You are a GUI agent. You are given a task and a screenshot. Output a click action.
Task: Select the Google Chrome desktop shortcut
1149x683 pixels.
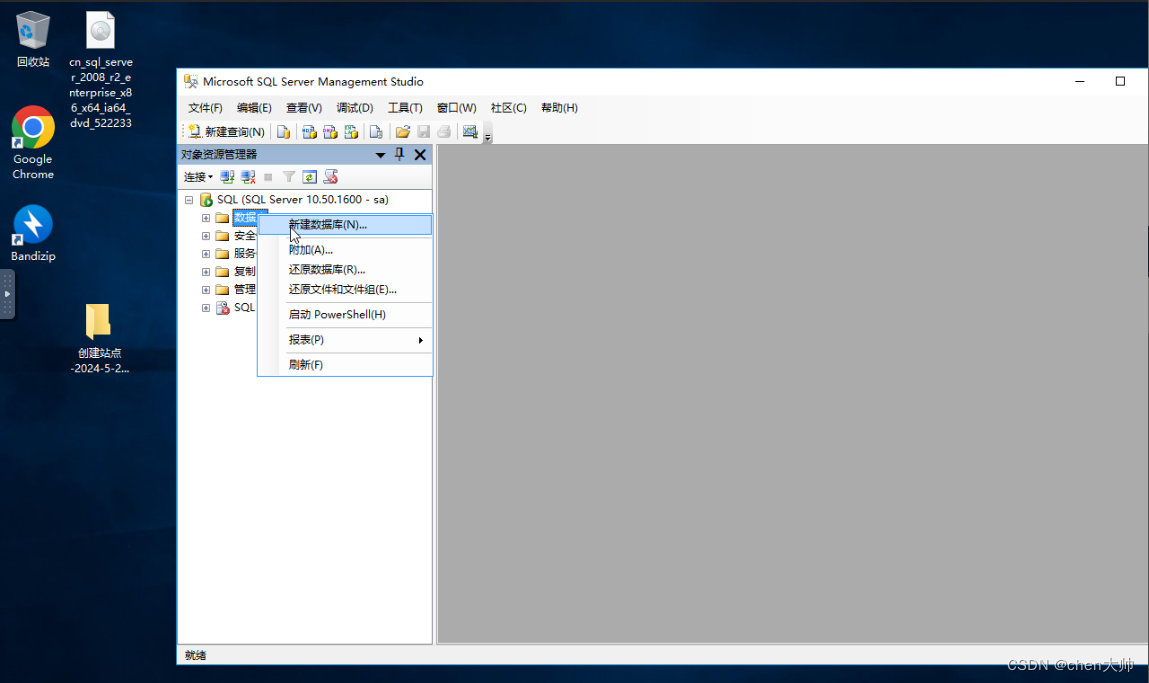(x=33, y=143)
